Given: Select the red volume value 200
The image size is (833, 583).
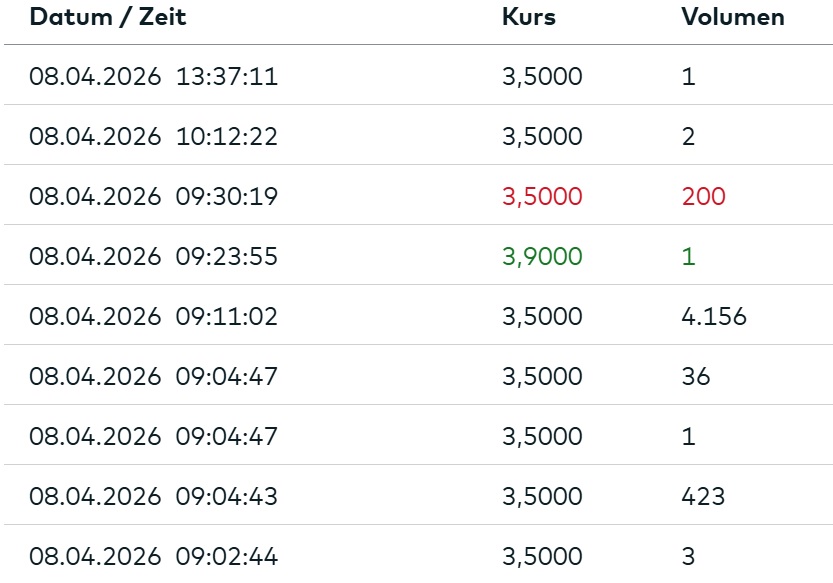Looking at the screenshot, I should click(703, 197).
